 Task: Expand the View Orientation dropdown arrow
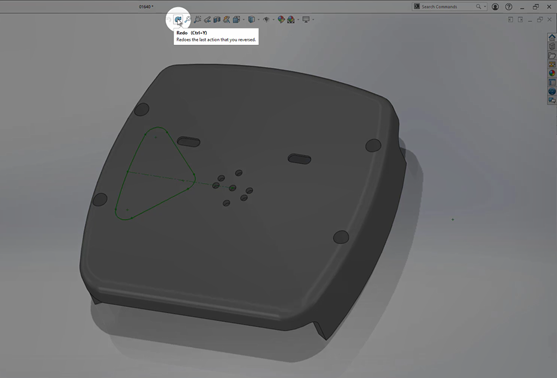(244, 20)
